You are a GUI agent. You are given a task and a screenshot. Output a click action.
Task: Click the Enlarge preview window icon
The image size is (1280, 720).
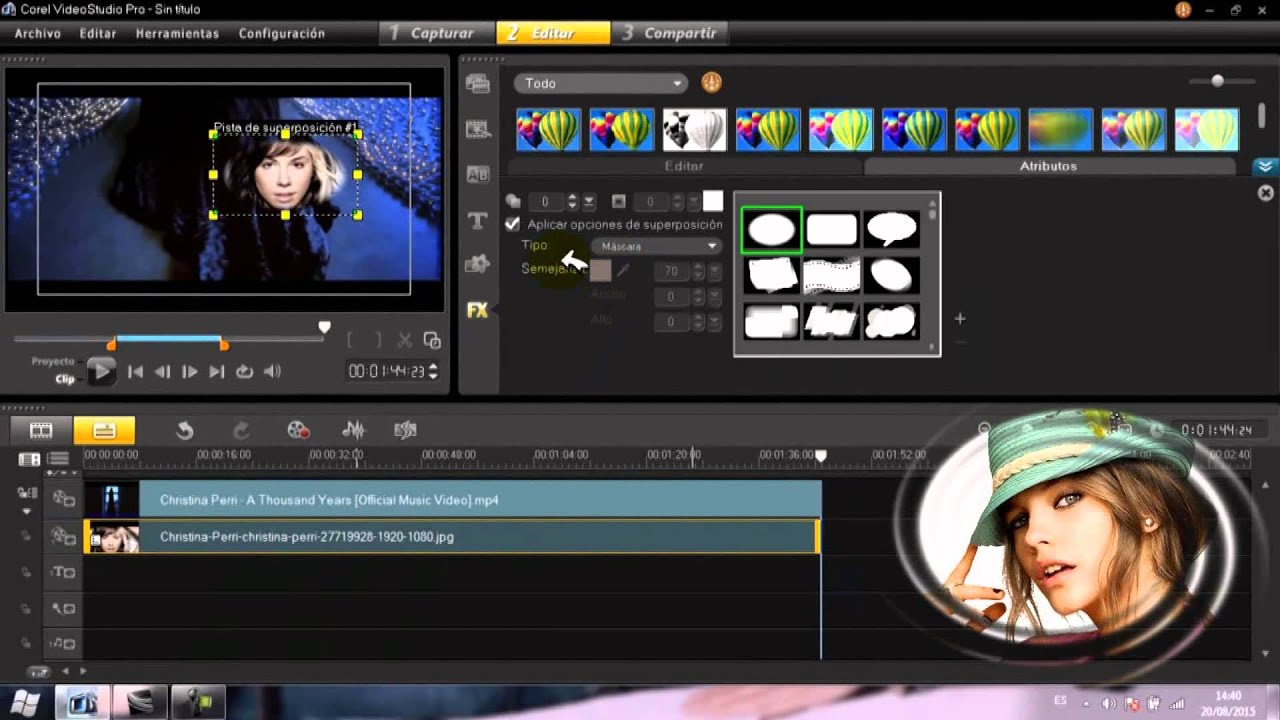pos(432,340)
